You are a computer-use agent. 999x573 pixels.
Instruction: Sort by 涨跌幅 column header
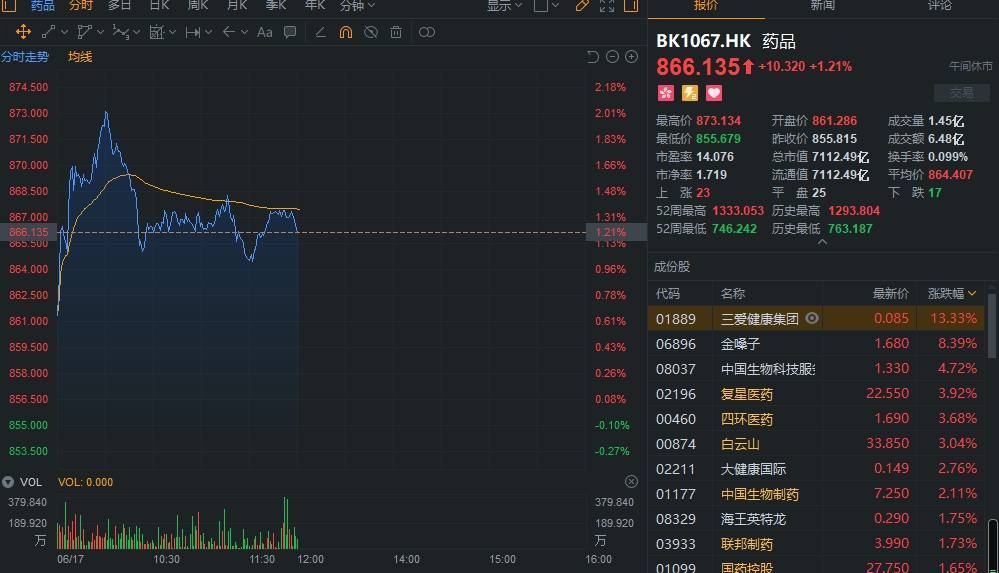(952, 294)
